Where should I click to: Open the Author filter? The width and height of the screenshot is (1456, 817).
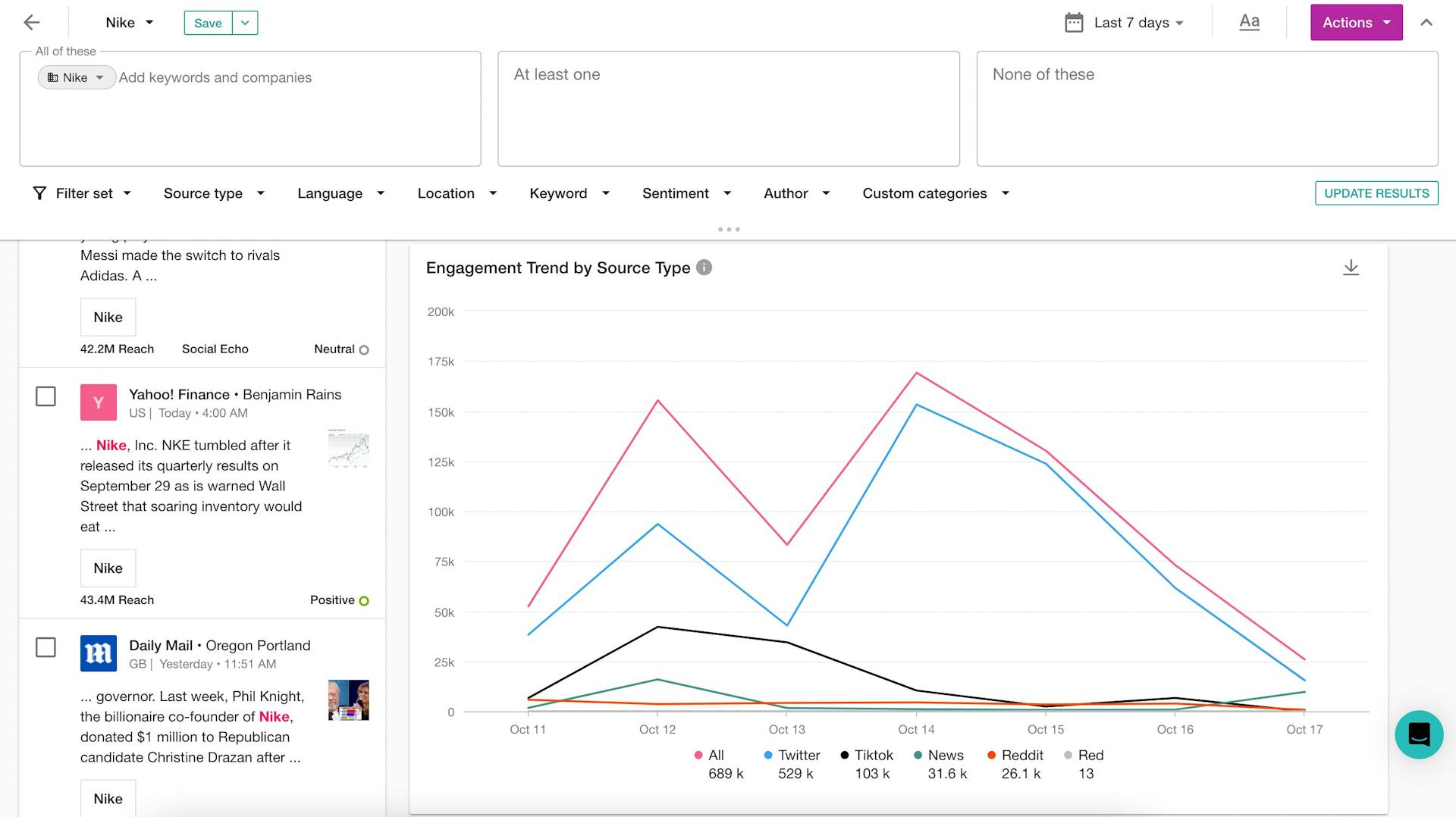click(796, 193)
